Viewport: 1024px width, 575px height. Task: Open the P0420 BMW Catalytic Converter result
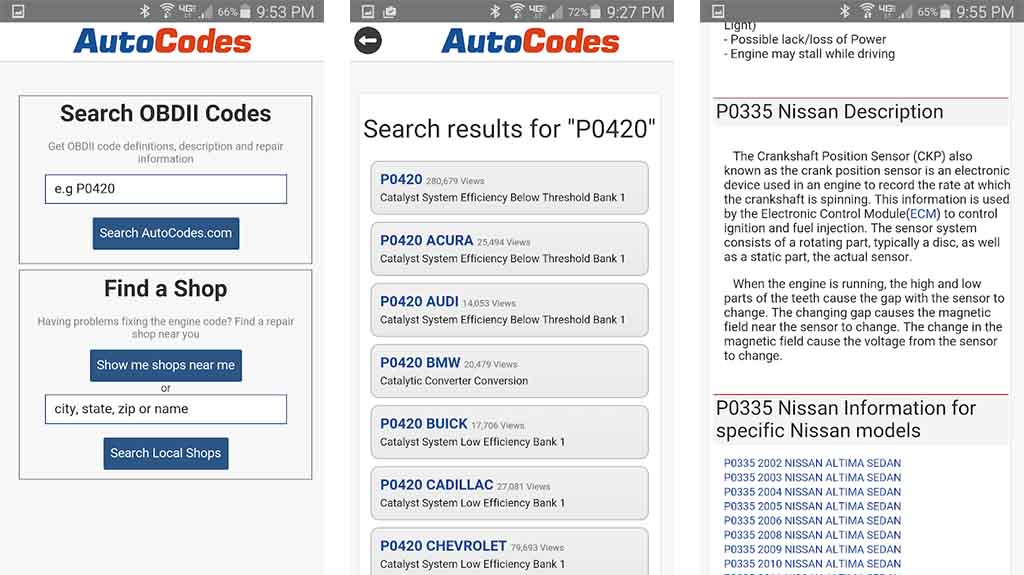pyautogui.click(x=509, y=371)
